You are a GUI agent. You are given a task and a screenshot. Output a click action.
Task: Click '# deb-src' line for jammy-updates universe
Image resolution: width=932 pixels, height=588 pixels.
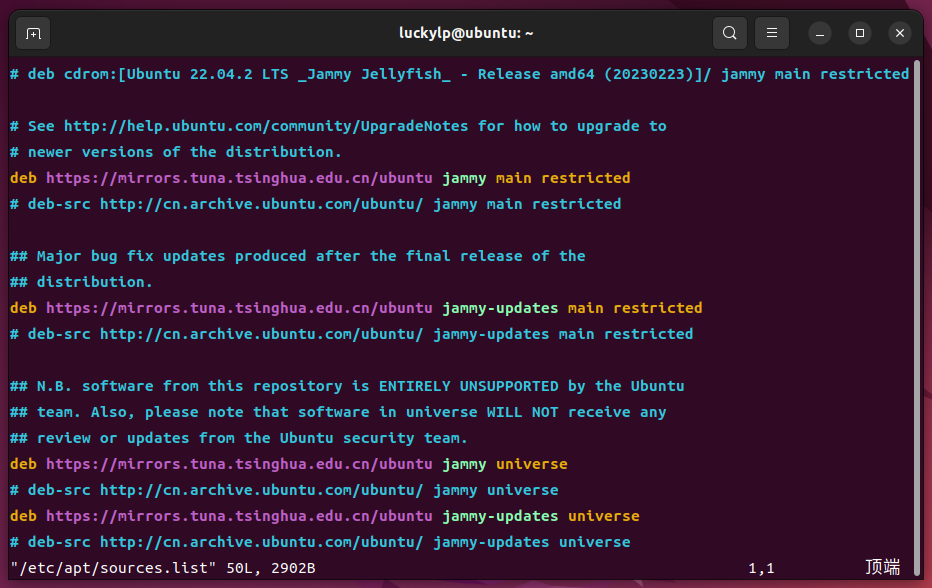(320, 542)
